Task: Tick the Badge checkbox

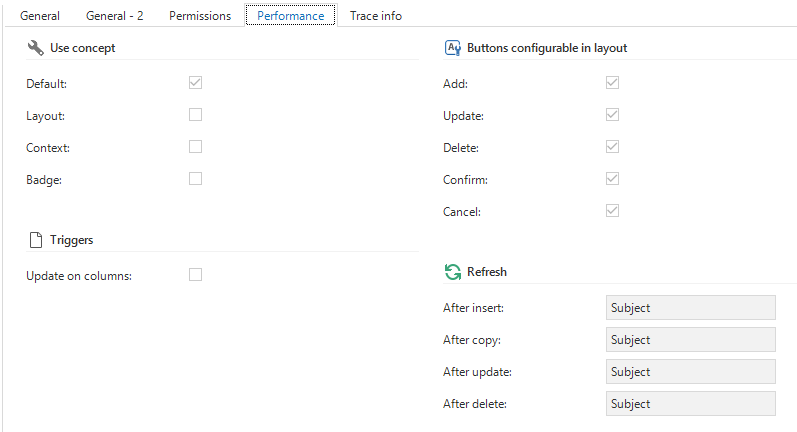Action: click(196, 179)
